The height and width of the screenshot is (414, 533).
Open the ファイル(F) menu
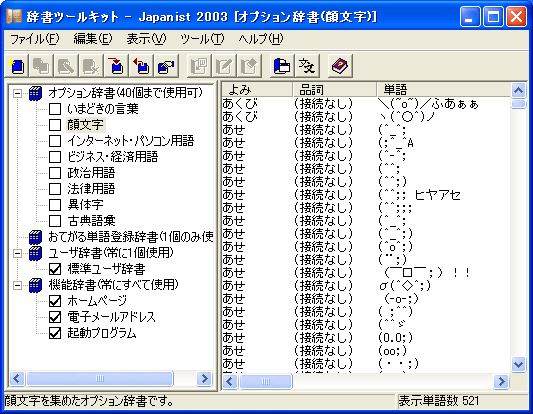[34, 39]
